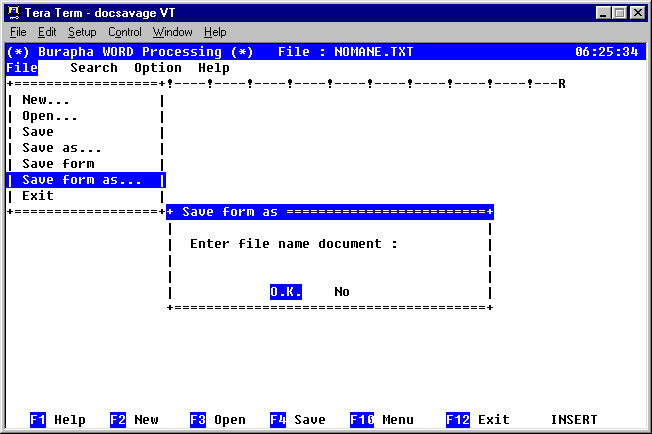Click the F10 Menu key label
652x434 pixels.
[382, 420]
